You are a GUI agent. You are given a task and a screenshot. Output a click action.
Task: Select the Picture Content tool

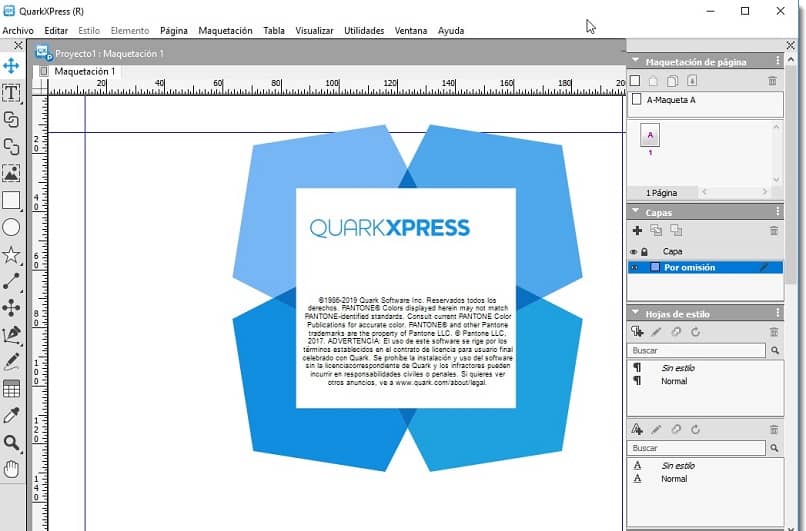11,173
